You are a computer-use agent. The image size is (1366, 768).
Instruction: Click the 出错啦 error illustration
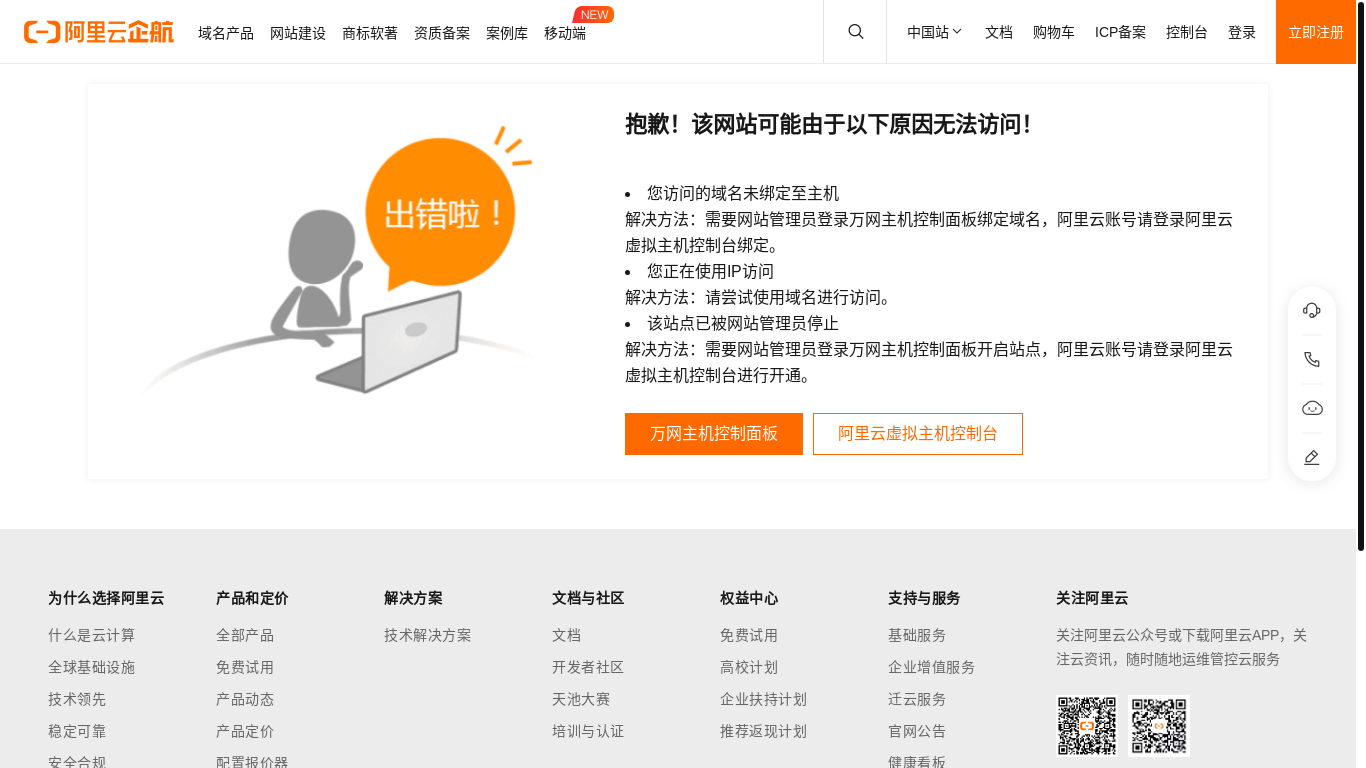point(340,260)
